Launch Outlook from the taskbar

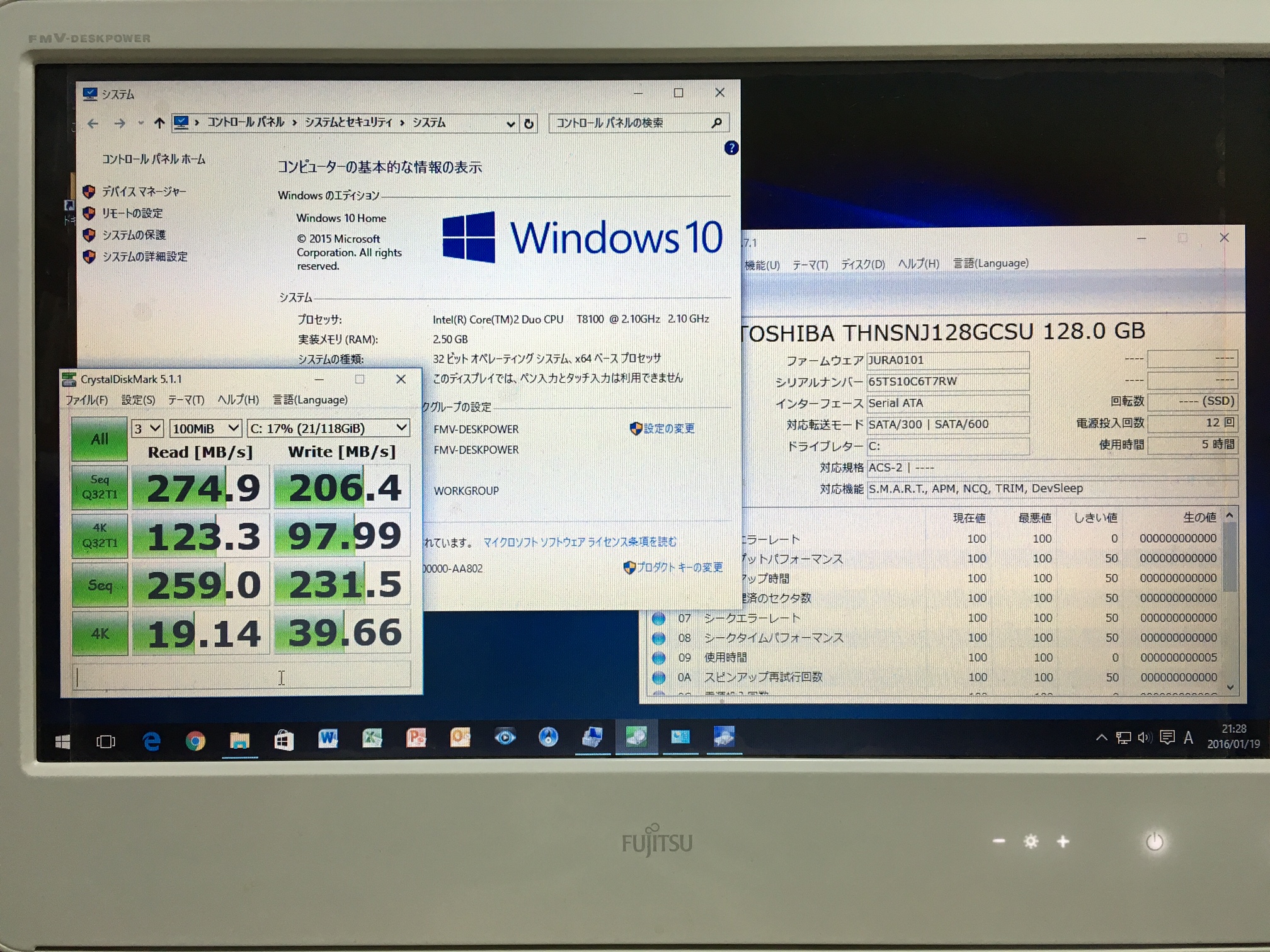(x=460, y=737)
